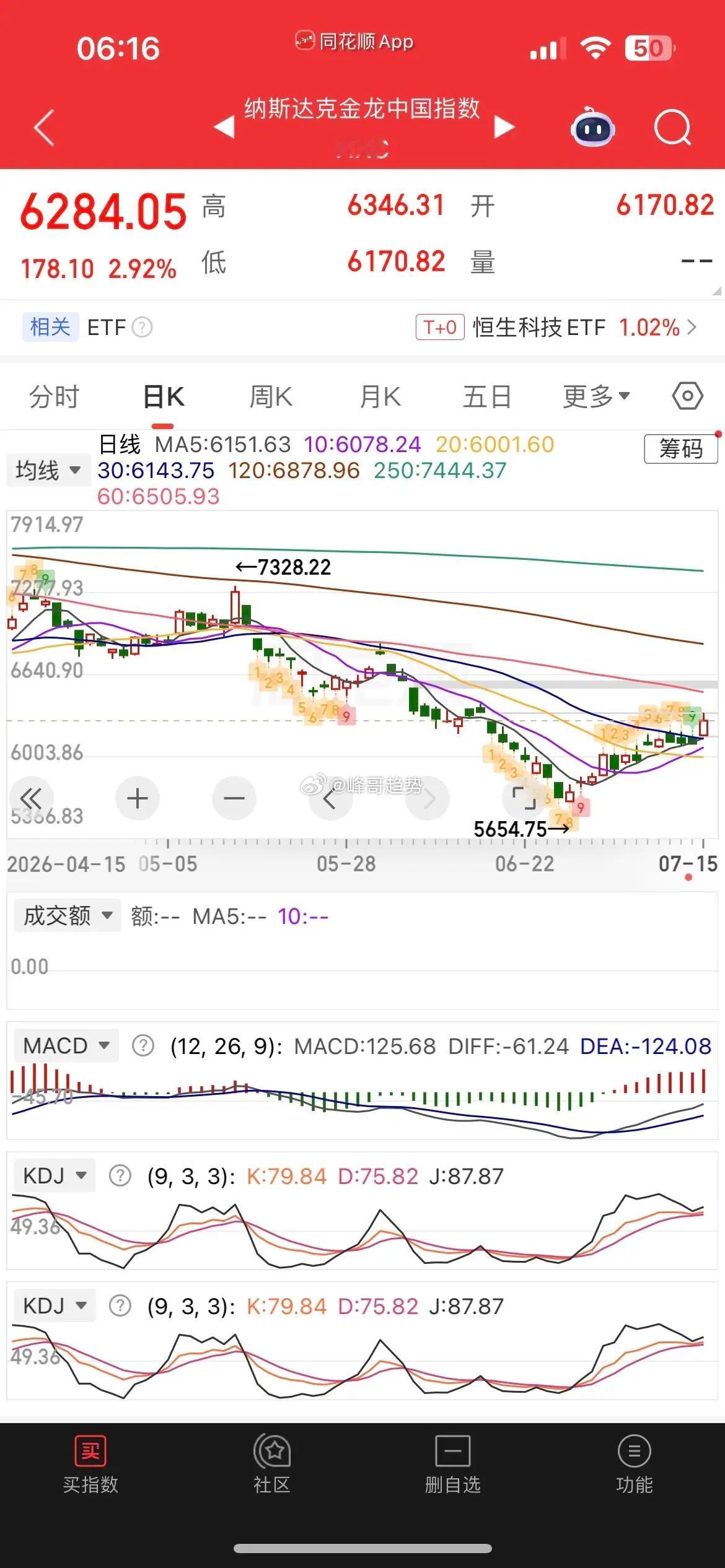Expand ETF row with right chevron
Viewport: 725px width, 1568px height.
pyautogui.click(x=692, y=327)
